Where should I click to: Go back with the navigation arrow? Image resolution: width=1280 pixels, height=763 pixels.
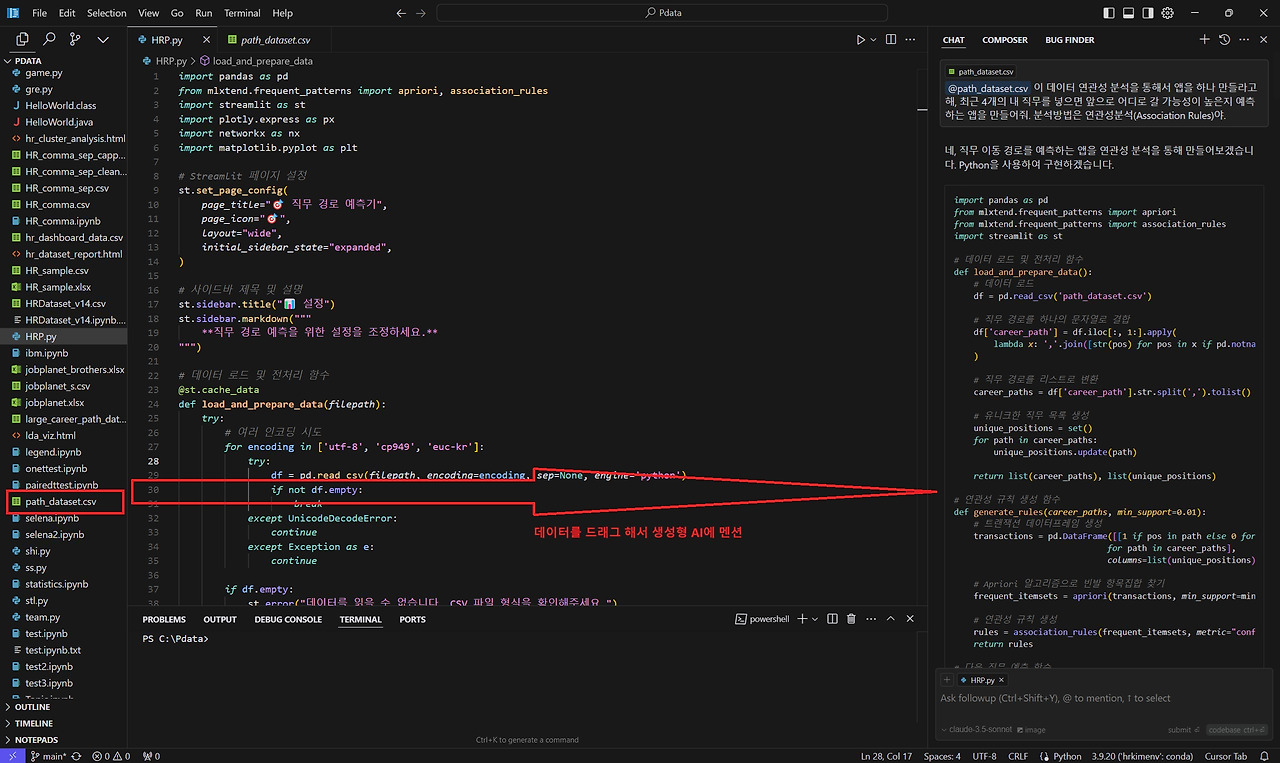pos(401,13)
